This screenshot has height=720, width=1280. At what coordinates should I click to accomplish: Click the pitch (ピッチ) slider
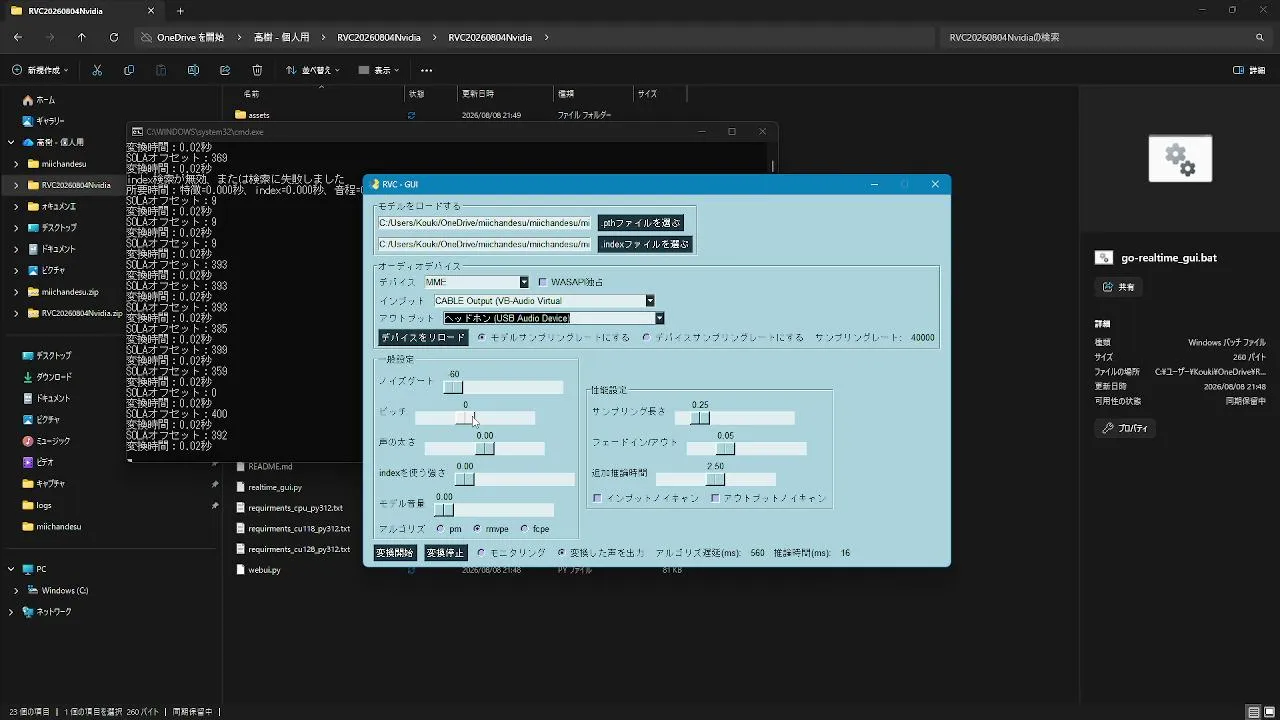475,418
